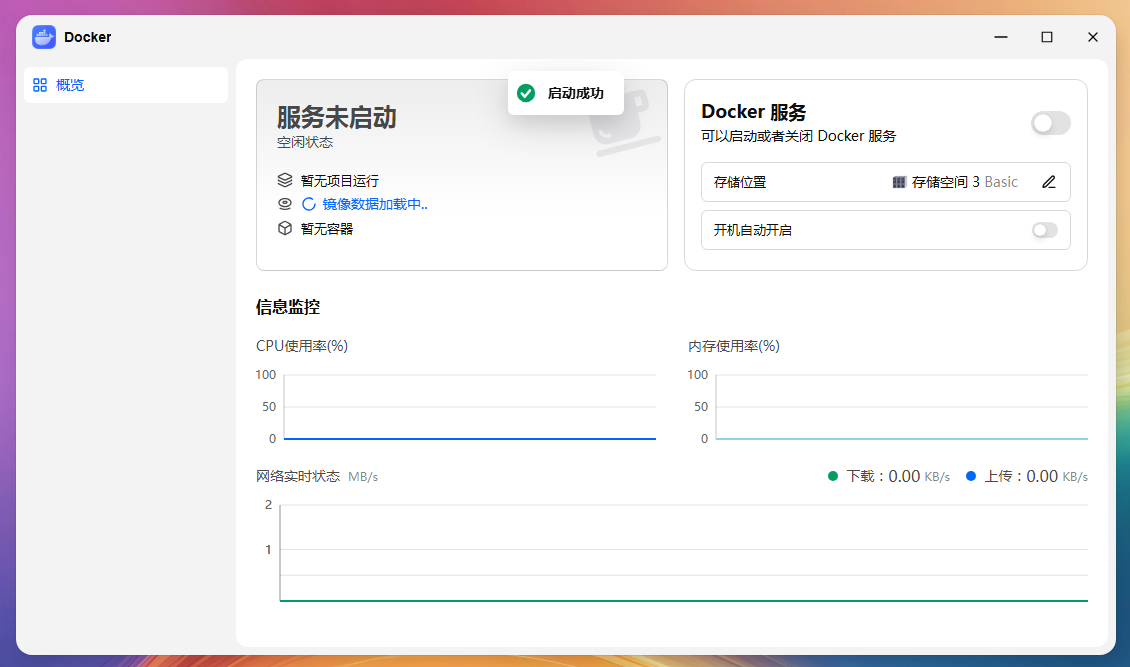The height and width of the screenshot is (667, 1130).
Task: Click the 概览 grid icon in sidebar
Action: (x=40, y=85)
